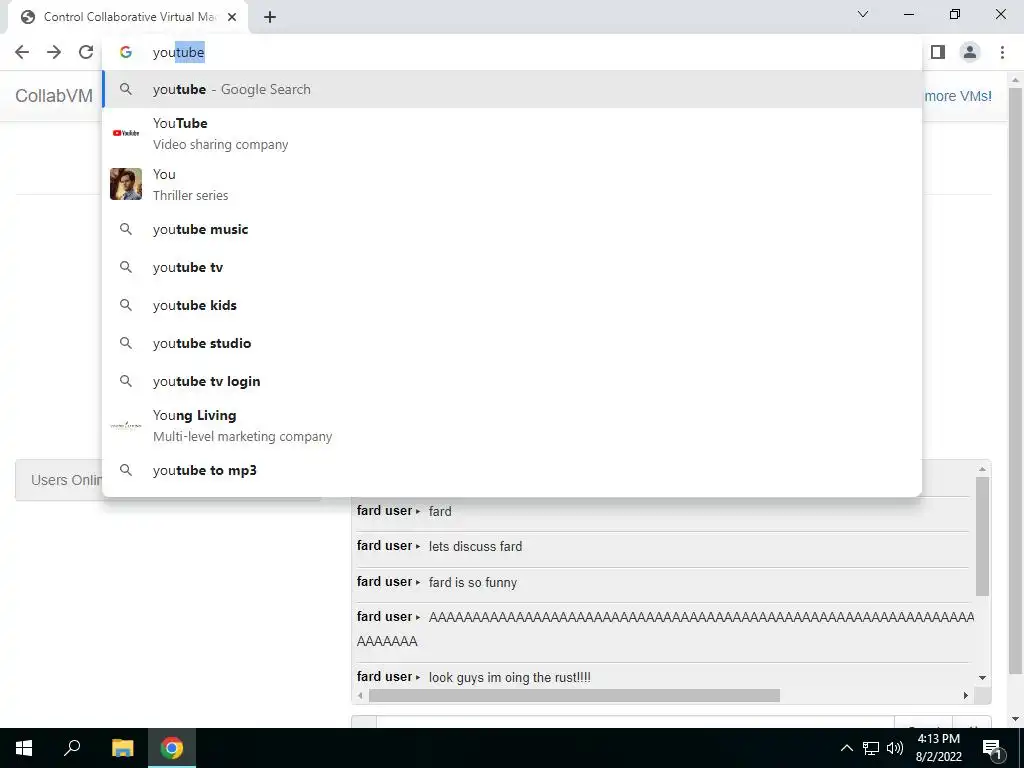Open the notification center icon
The image size is (1024, 768).
pos(992,748)
